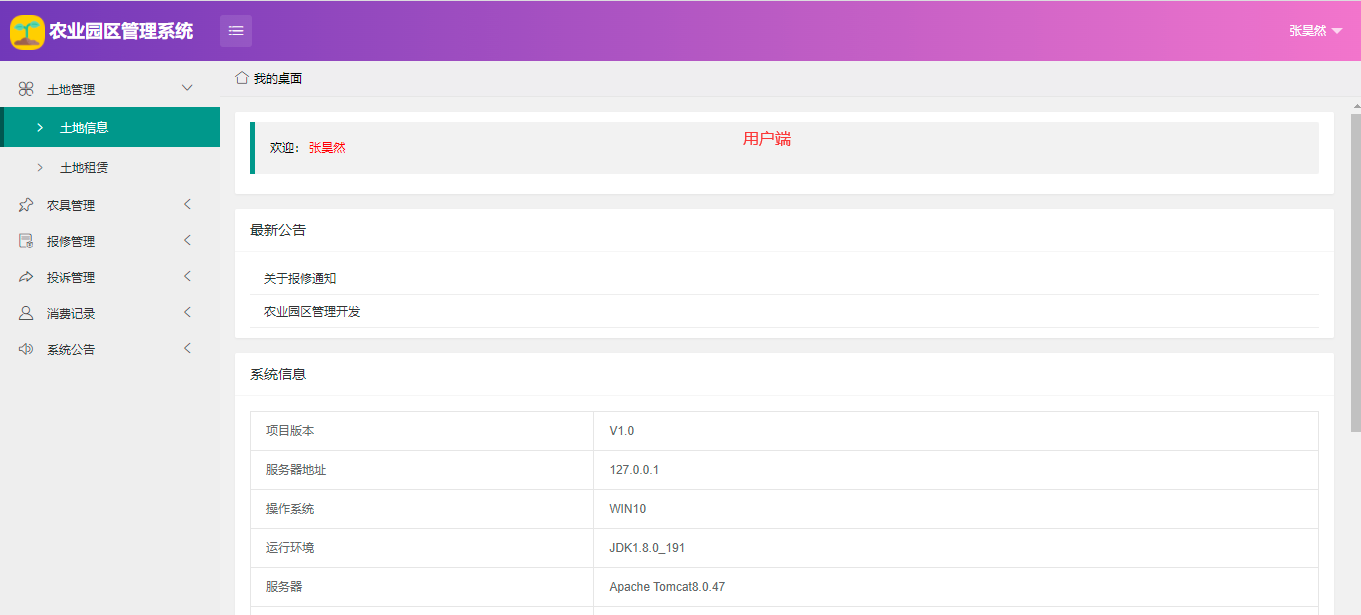Viewport: 1361px width, 615px height.
Task: Click the 农业园区管理系统 title
Action: (x=121, y=31)
